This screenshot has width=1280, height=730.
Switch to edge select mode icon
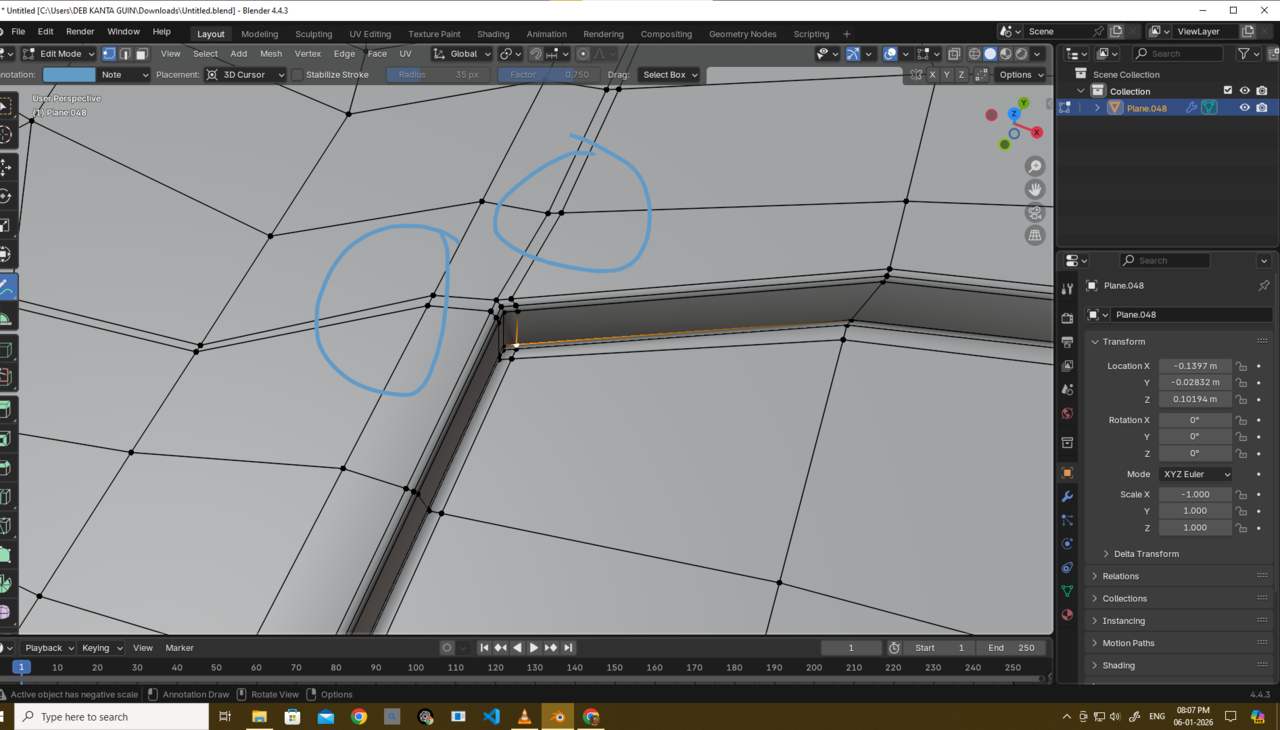click(x=125, y=54)
